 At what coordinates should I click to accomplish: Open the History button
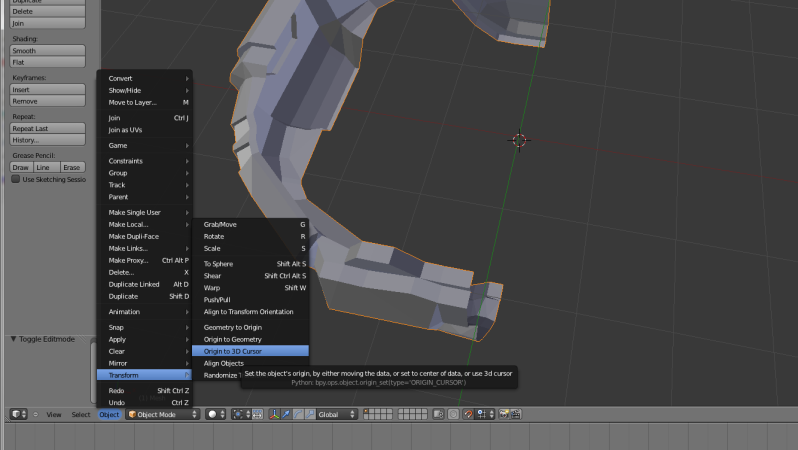47,140
